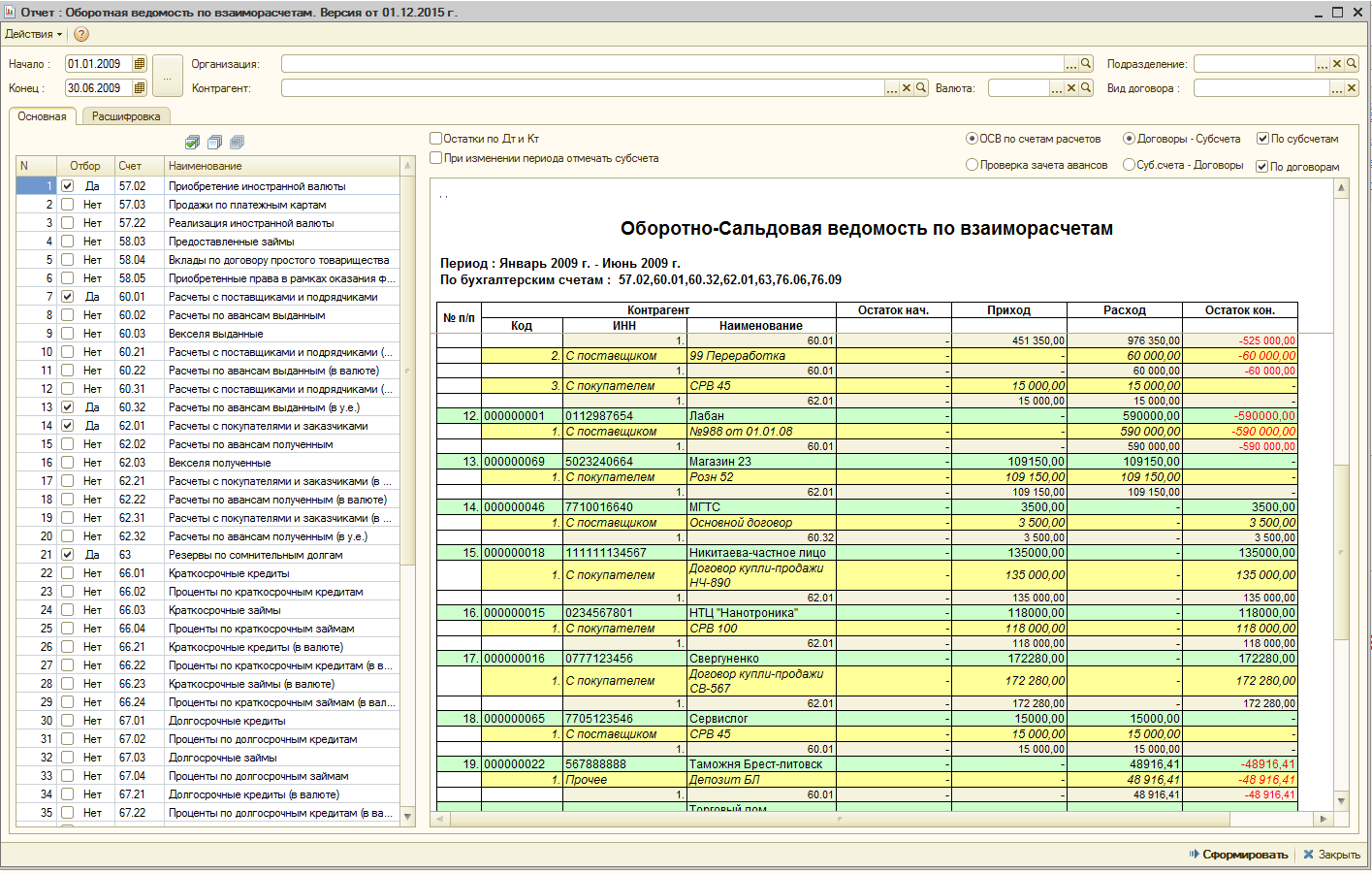Open the Действия dropdown menu
The image size is (1372, 874).
[x=33, y=34]
